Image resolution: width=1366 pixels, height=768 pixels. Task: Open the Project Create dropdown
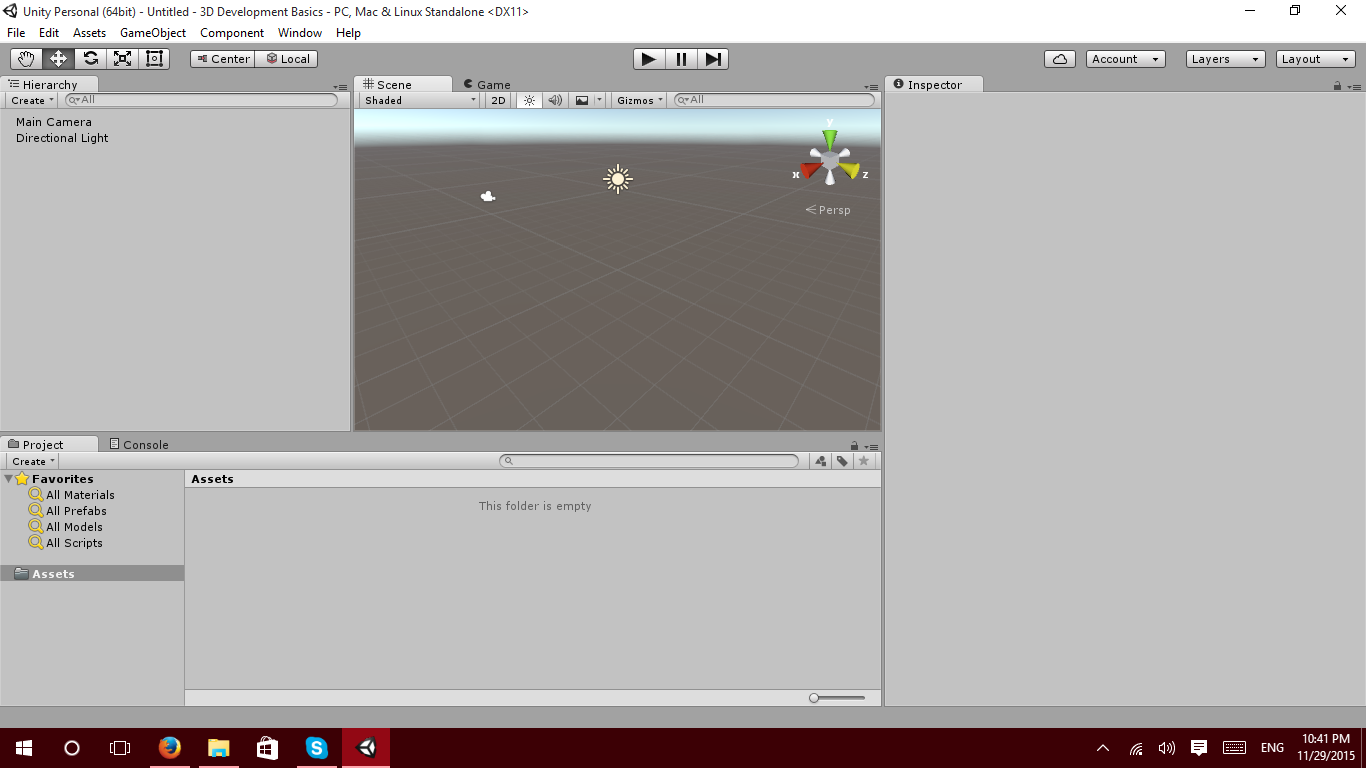(33, 461)
